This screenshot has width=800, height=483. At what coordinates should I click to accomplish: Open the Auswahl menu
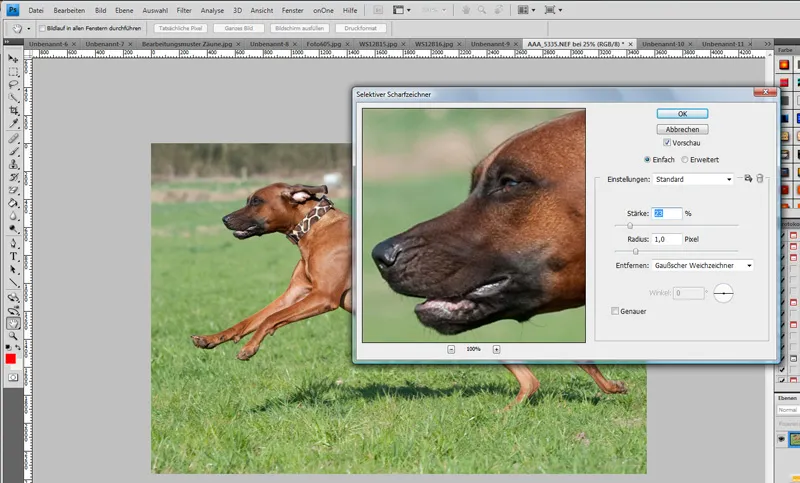tap(155, 10)
